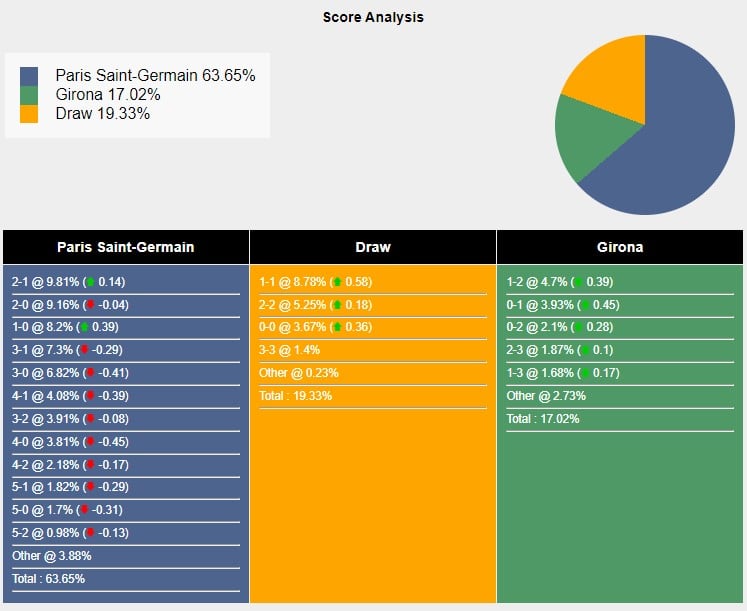Click the green up arrow in 1-1 row
Viewport: 747px width, 611px height.
337,282
